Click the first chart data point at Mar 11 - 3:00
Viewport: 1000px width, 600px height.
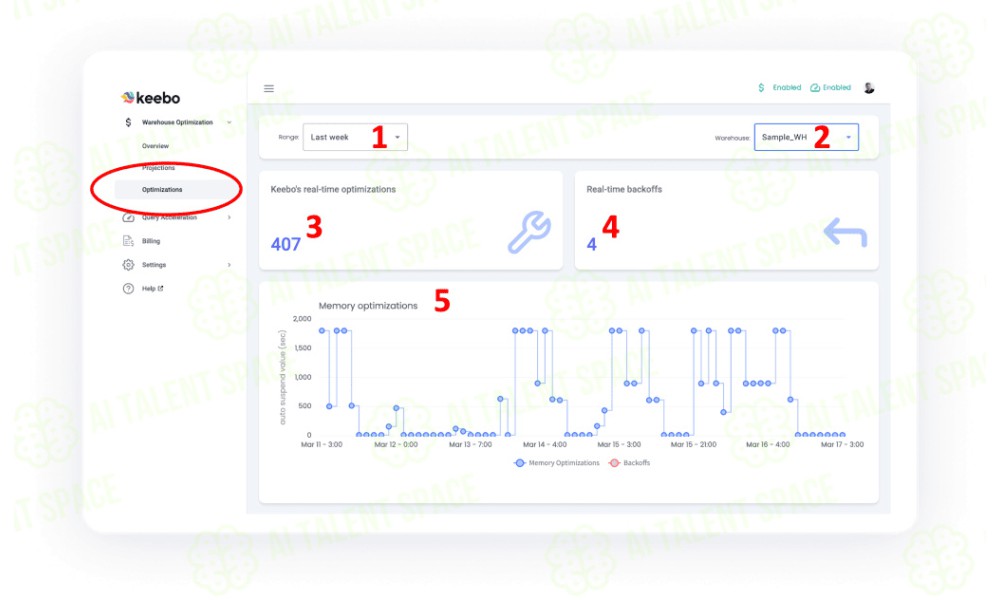(322, 331)
